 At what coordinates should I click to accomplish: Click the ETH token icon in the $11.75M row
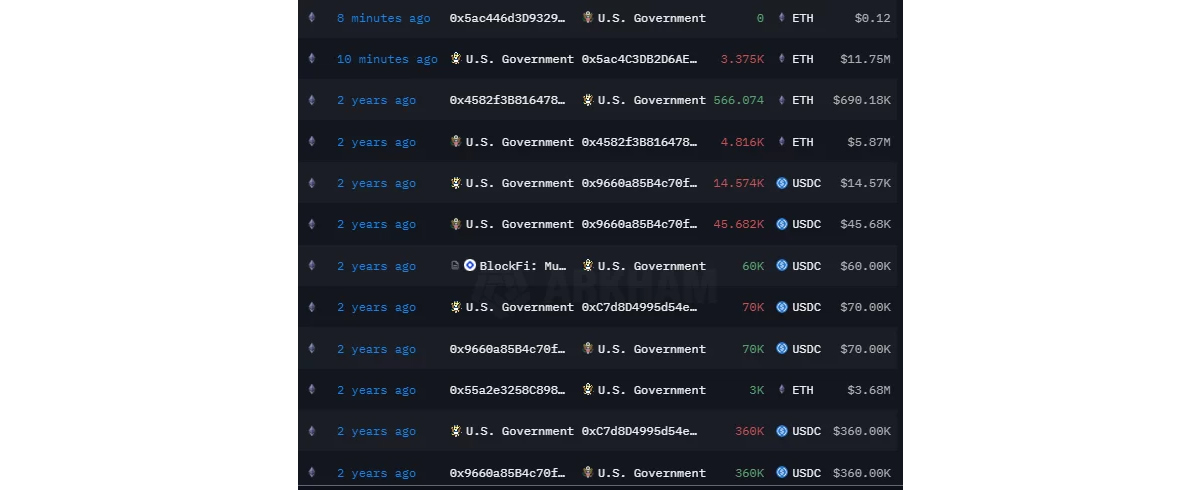point(782,59)
